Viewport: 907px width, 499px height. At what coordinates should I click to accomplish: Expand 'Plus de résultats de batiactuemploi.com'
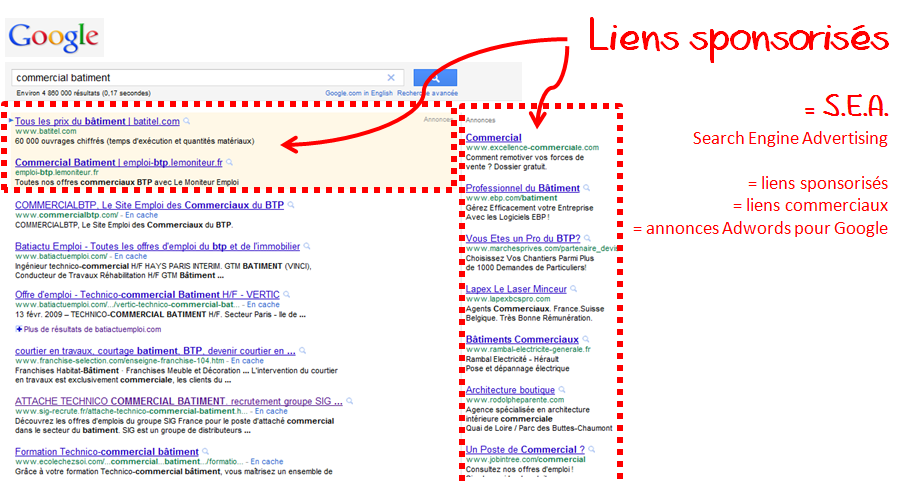pos(89,330)
